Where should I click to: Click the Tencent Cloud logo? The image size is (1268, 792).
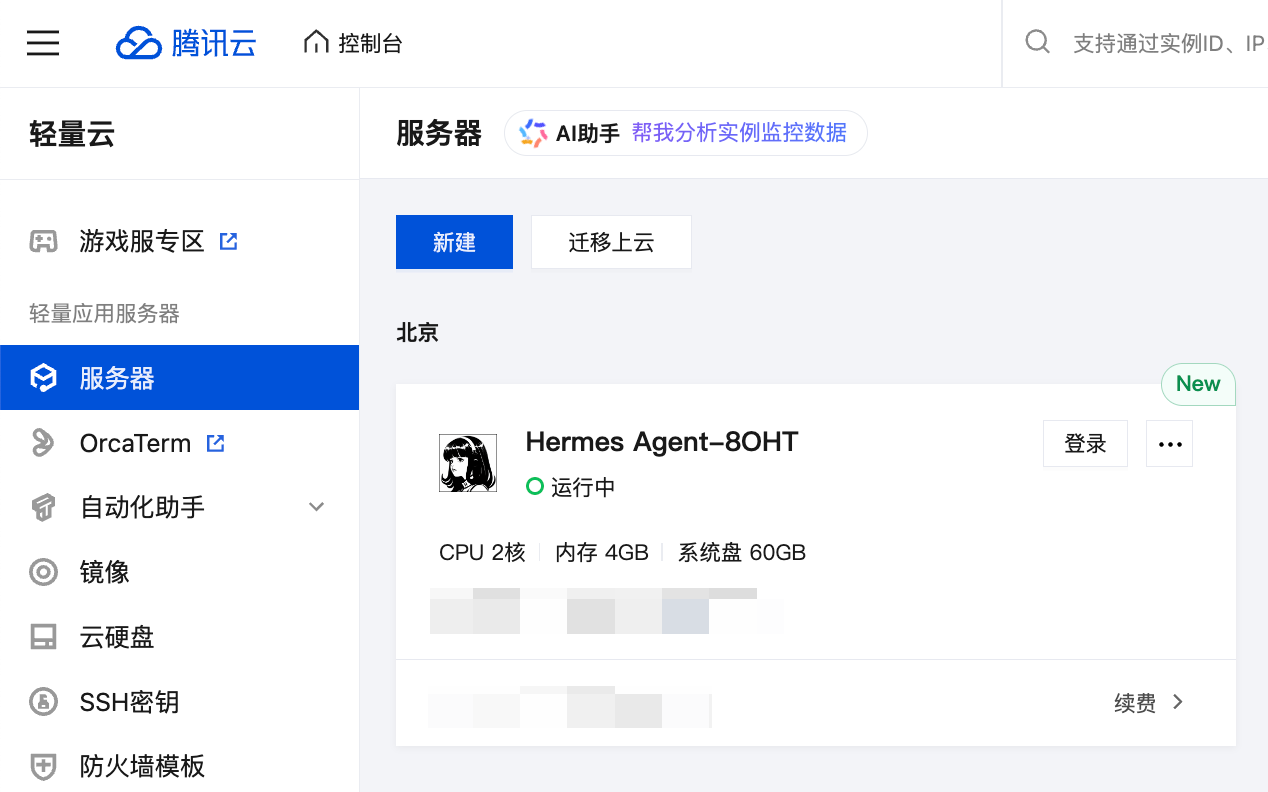click(x=185, y=42)
